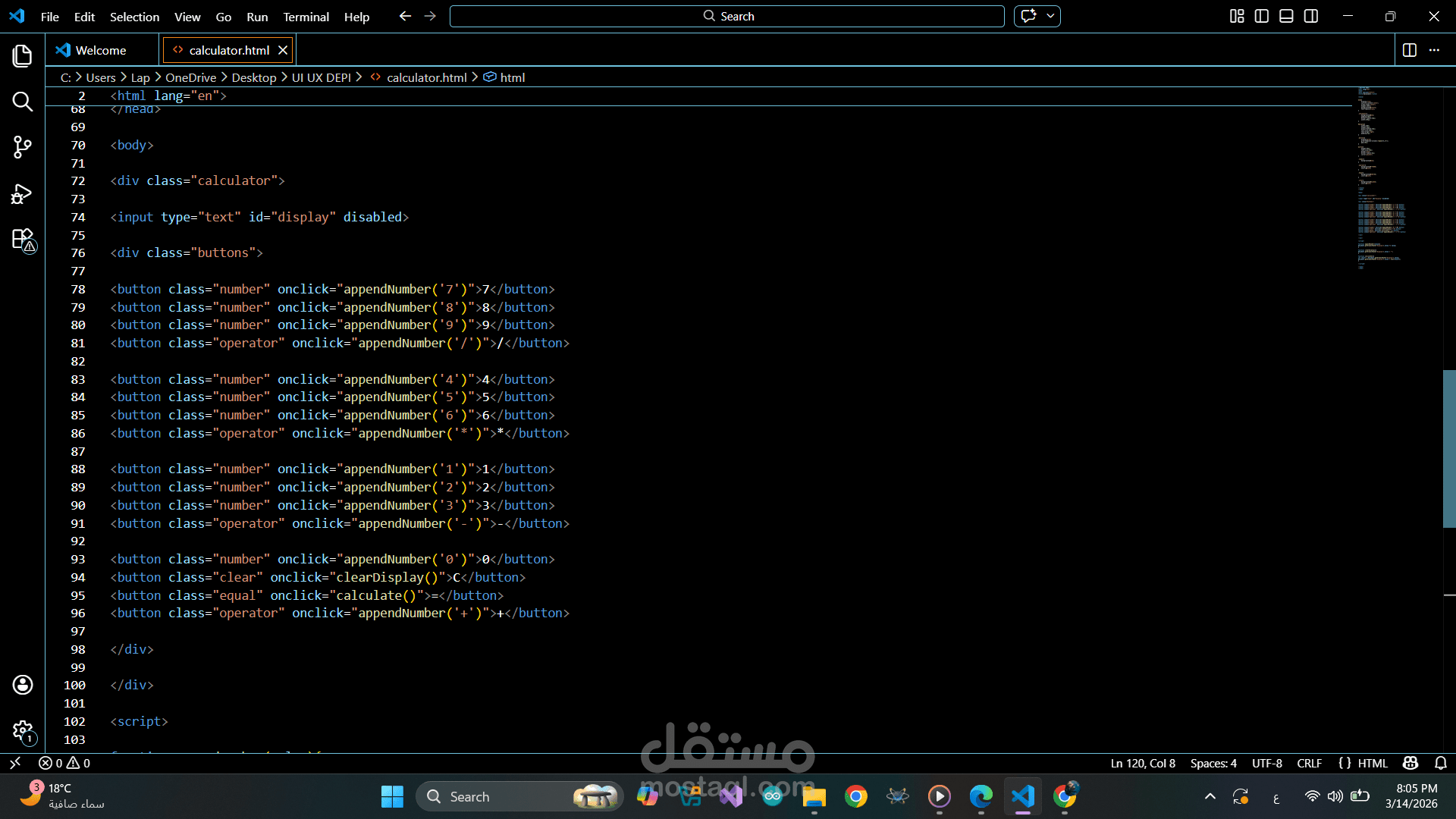Open Source Control view
1456x819 pixels.
coord(22,147)
